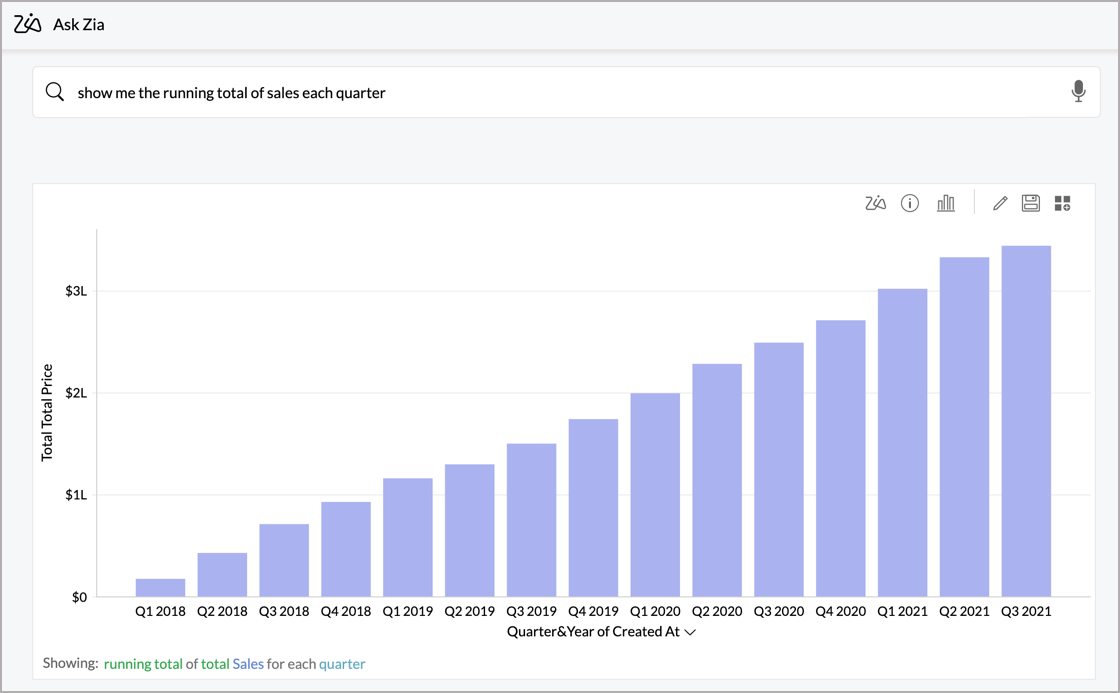Add chart to dashboard icon
Image resolution: width=1120 pixels, height=693 pixels.
tap(1062, 204)
